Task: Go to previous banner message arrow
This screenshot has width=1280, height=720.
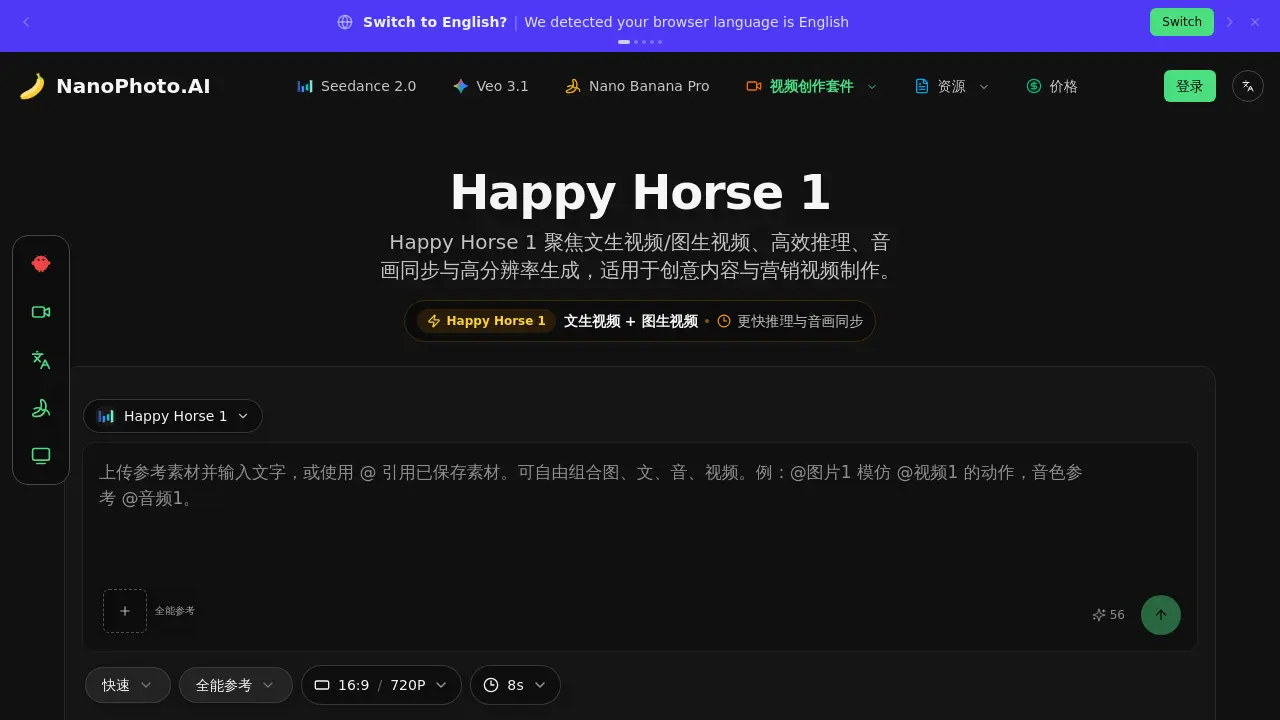Action: point(26,22)
